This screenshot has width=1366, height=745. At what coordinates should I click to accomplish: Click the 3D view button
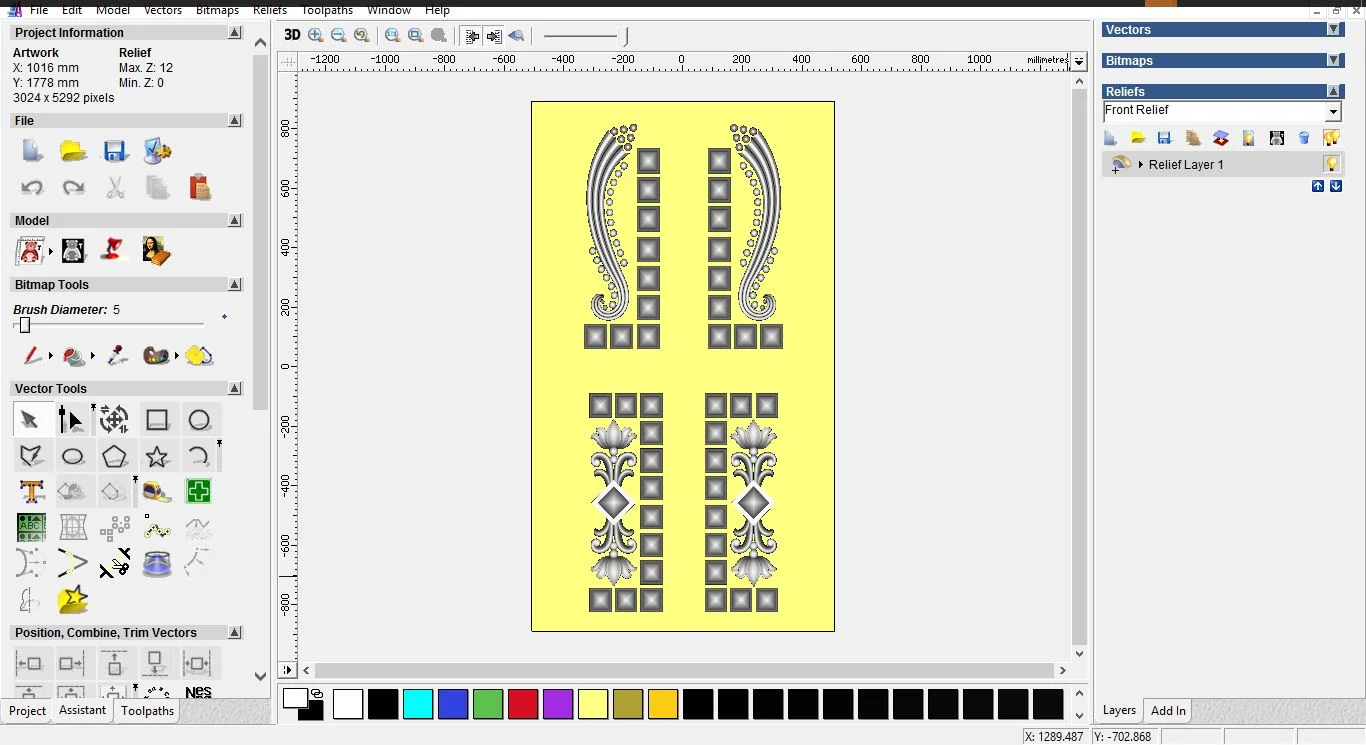(292, 35)
